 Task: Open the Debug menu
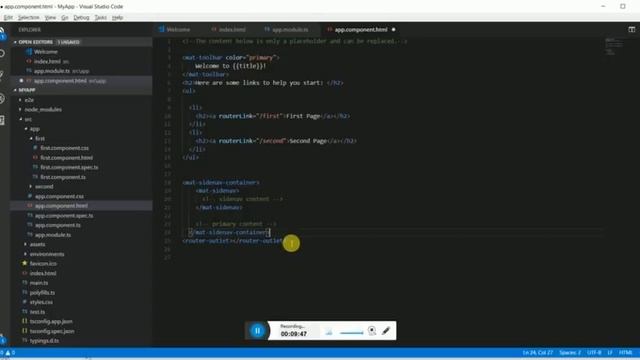click(81, 18)
